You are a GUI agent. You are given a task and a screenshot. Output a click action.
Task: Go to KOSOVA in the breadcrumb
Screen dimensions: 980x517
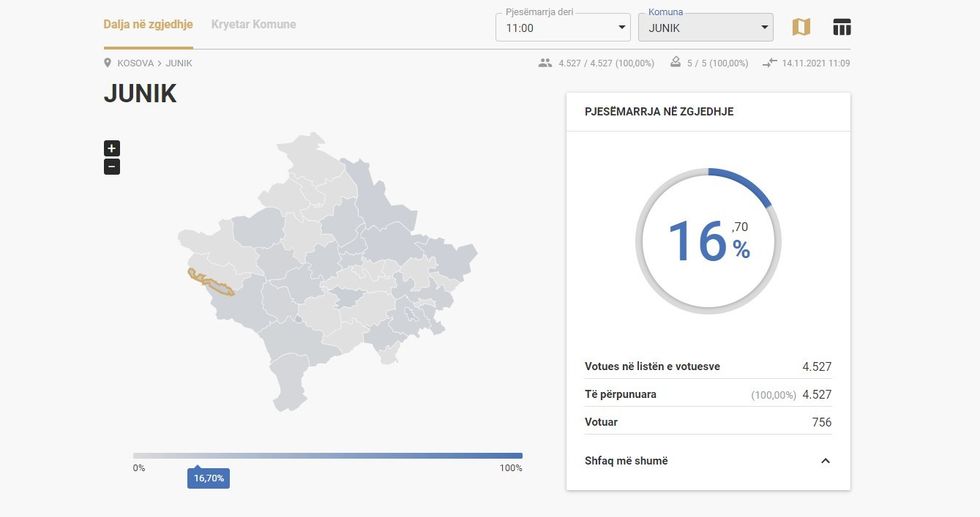pyautogui.click(x=135, y=63)
